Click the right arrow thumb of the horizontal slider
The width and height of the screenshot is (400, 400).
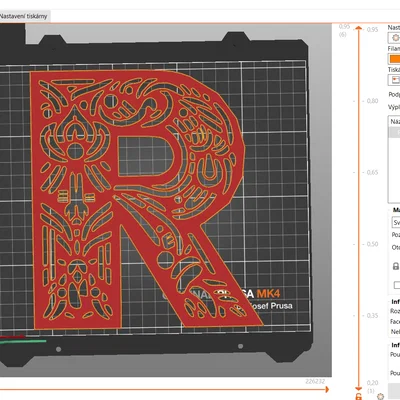tap(327, 389)
